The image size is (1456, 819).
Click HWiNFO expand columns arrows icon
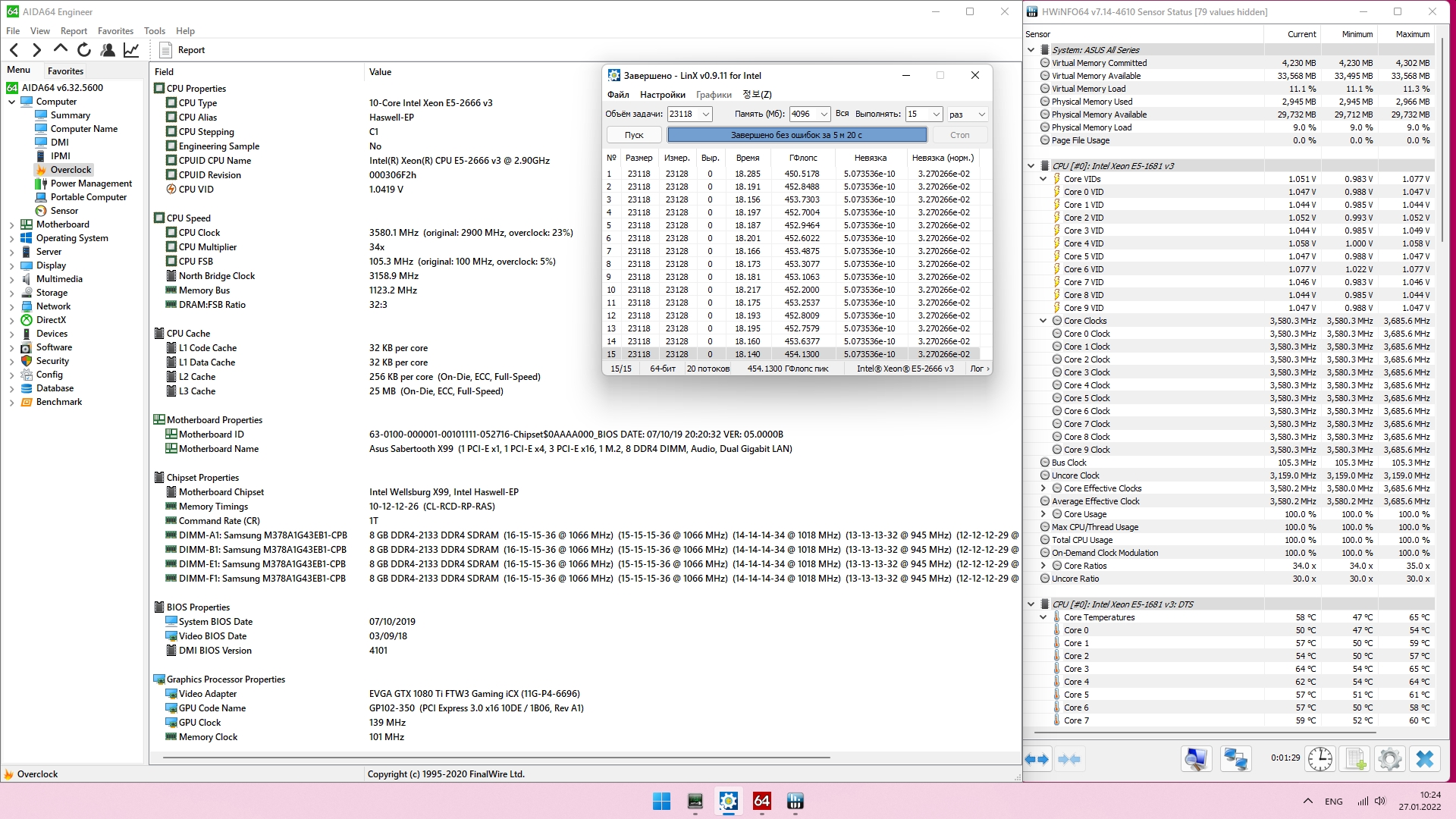click(1037, 759)
